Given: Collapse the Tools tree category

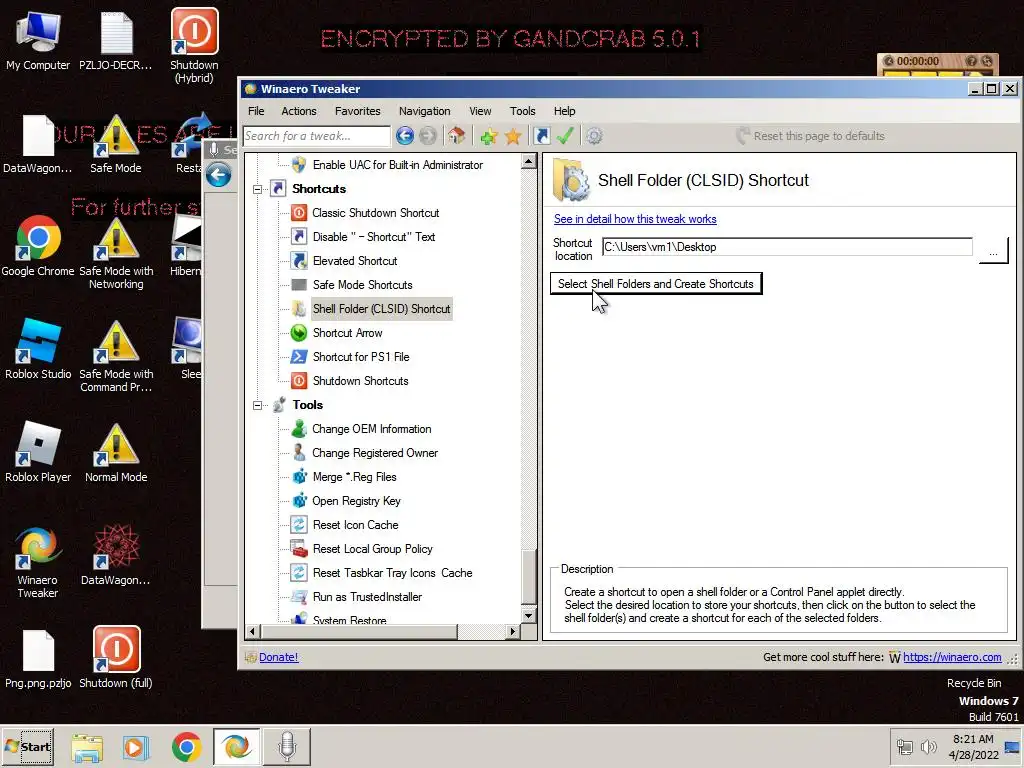Looking at the screenshot, I should click(258, 406).
